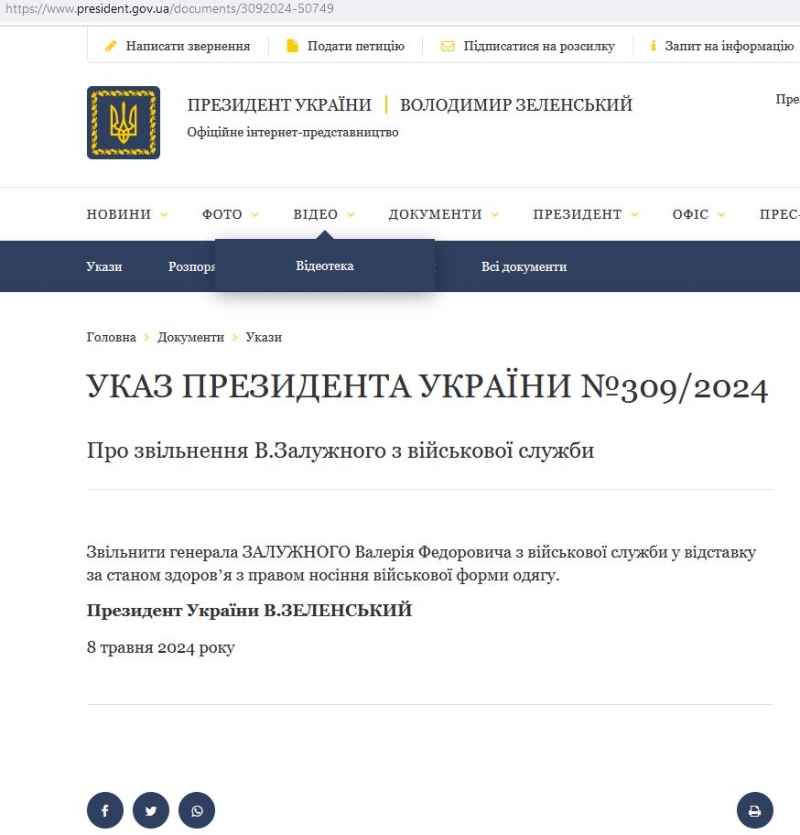This screenshot has height=835, width=800.
Task: Click the document icon for Подати петицію
Action: 293,46
